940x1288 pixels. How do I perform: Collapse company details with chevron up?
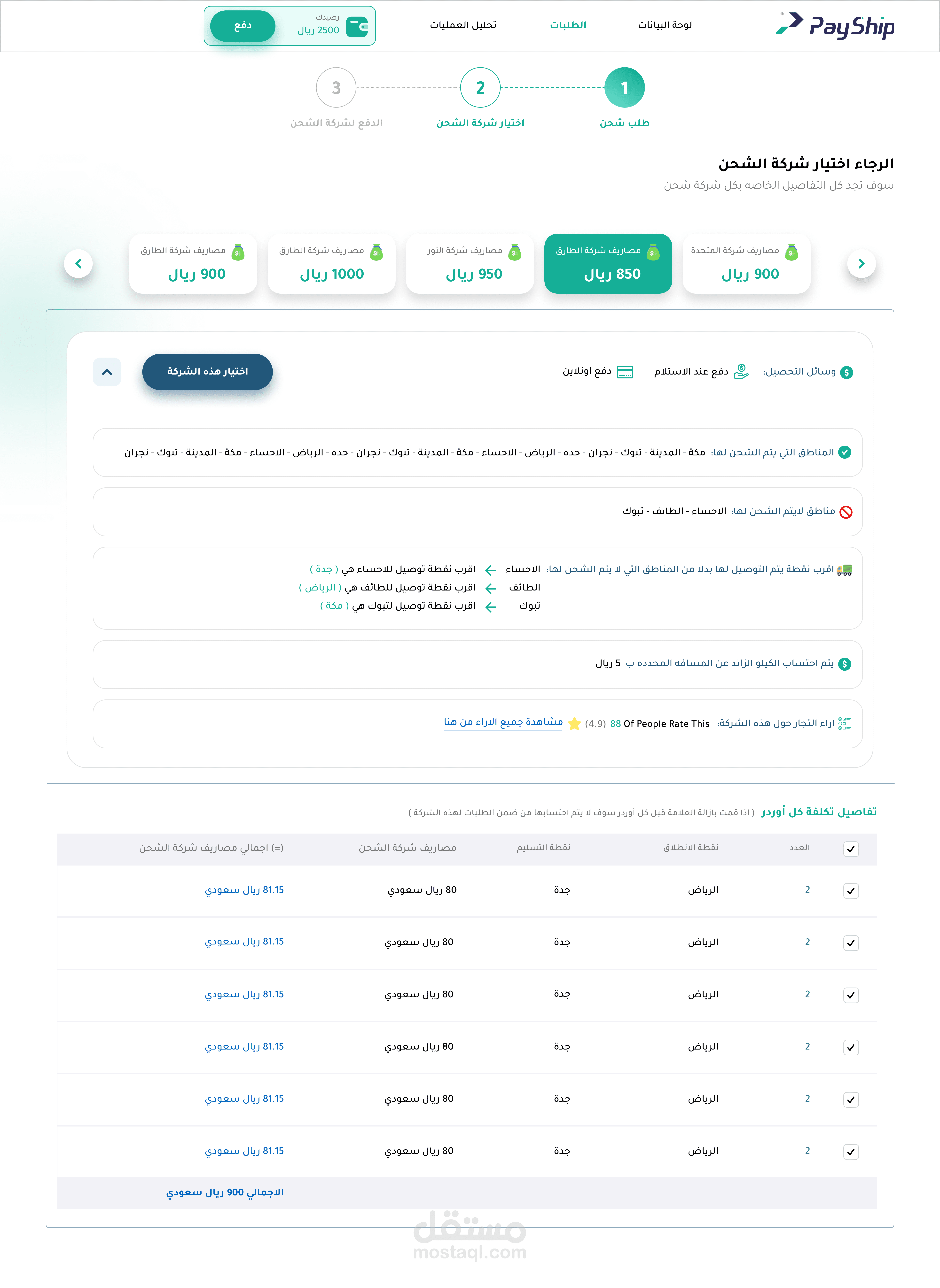pyautogui.click(x=107, y=372)
